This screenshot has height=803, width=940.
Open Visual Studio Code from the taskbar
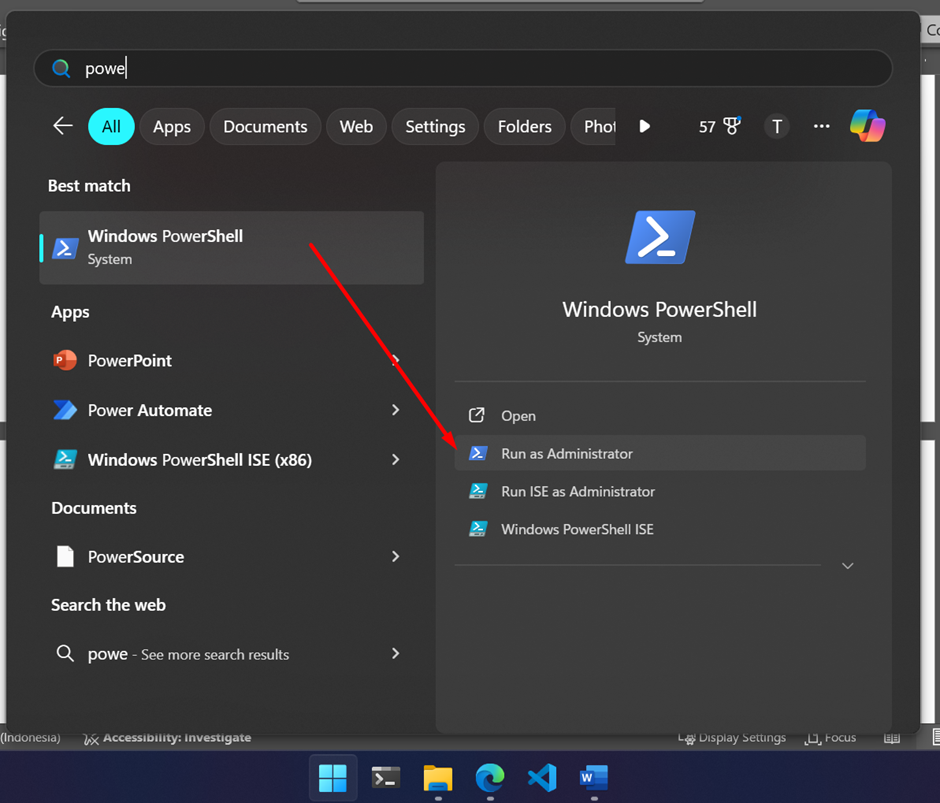tap(542, 778)
